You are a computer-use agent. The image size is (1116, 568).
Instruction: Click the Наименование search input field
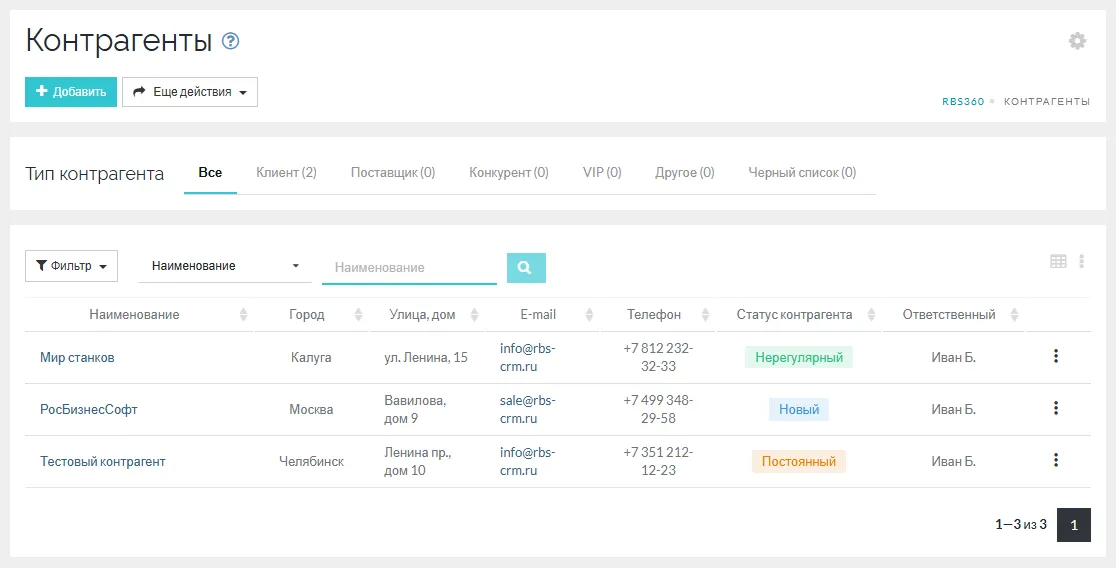click(x=409, y=267)
